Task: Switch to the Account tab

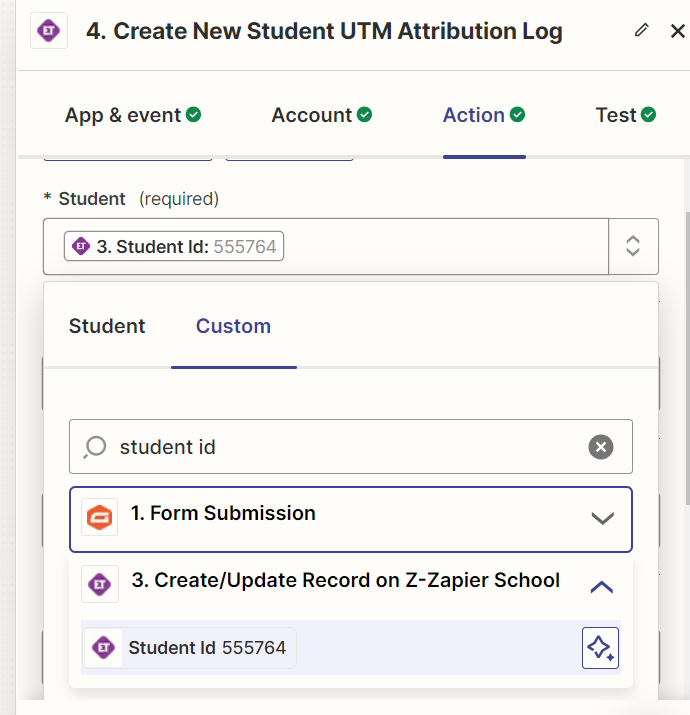Action: point(322,115)
